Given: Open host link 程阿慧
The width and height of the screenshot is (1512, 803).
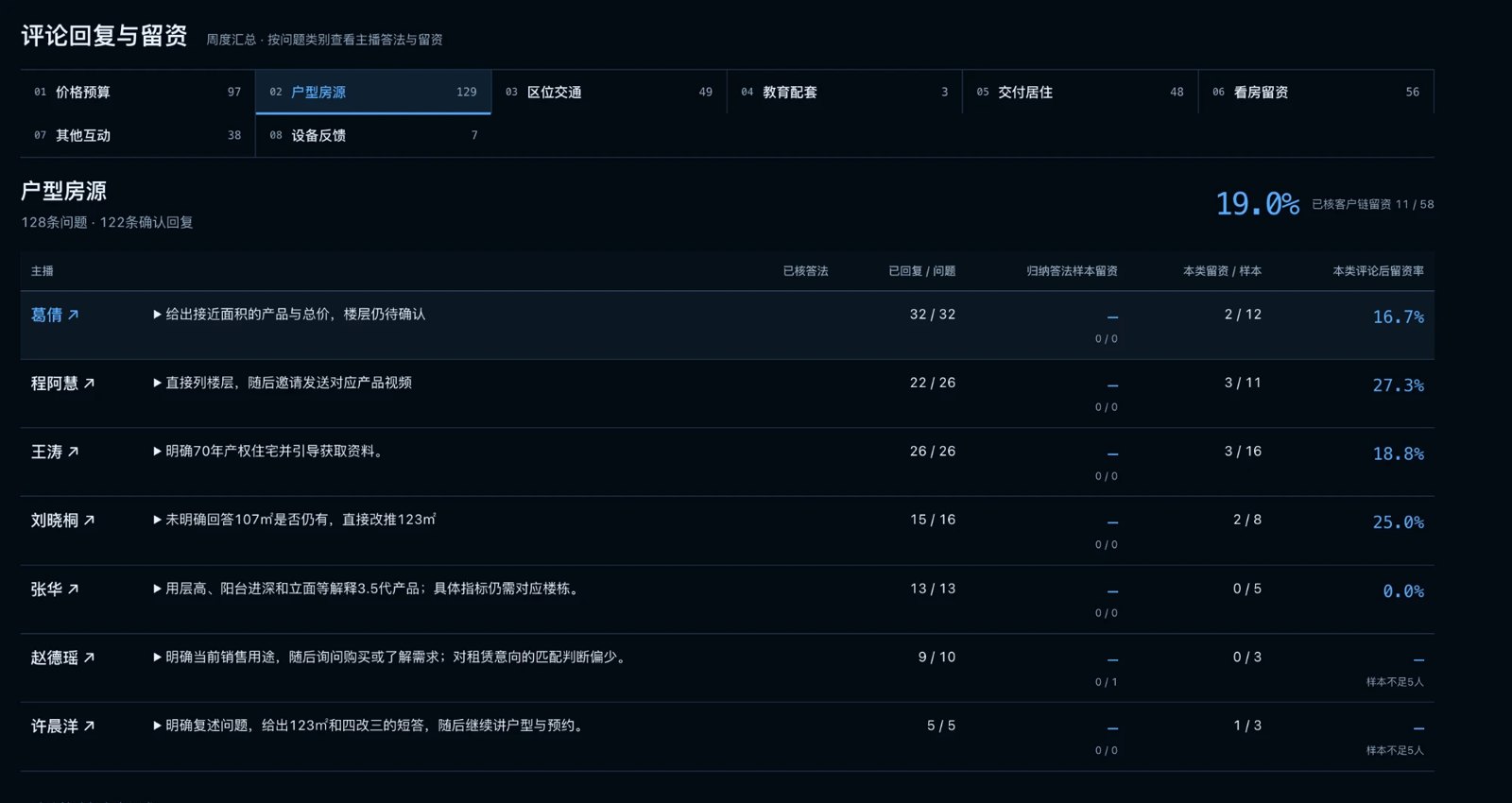Looking at the screenshot, I should click(62, 384).
